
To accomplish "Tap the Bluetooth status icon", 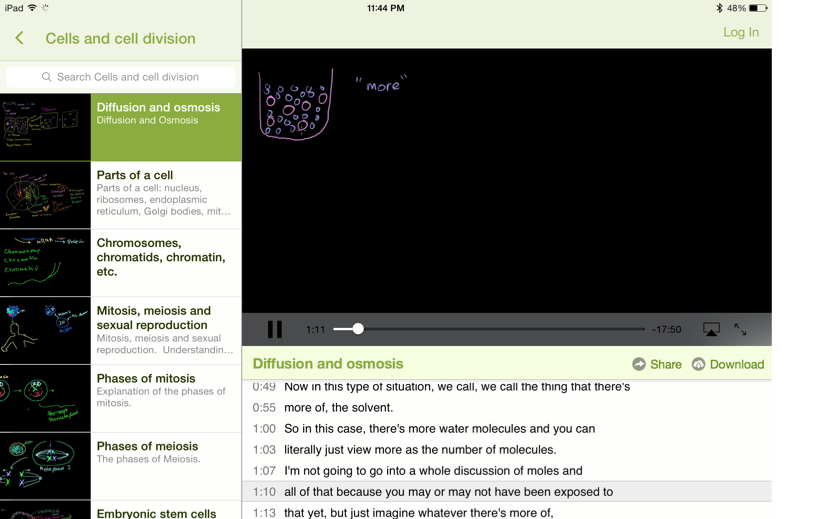I will [718, 8].
